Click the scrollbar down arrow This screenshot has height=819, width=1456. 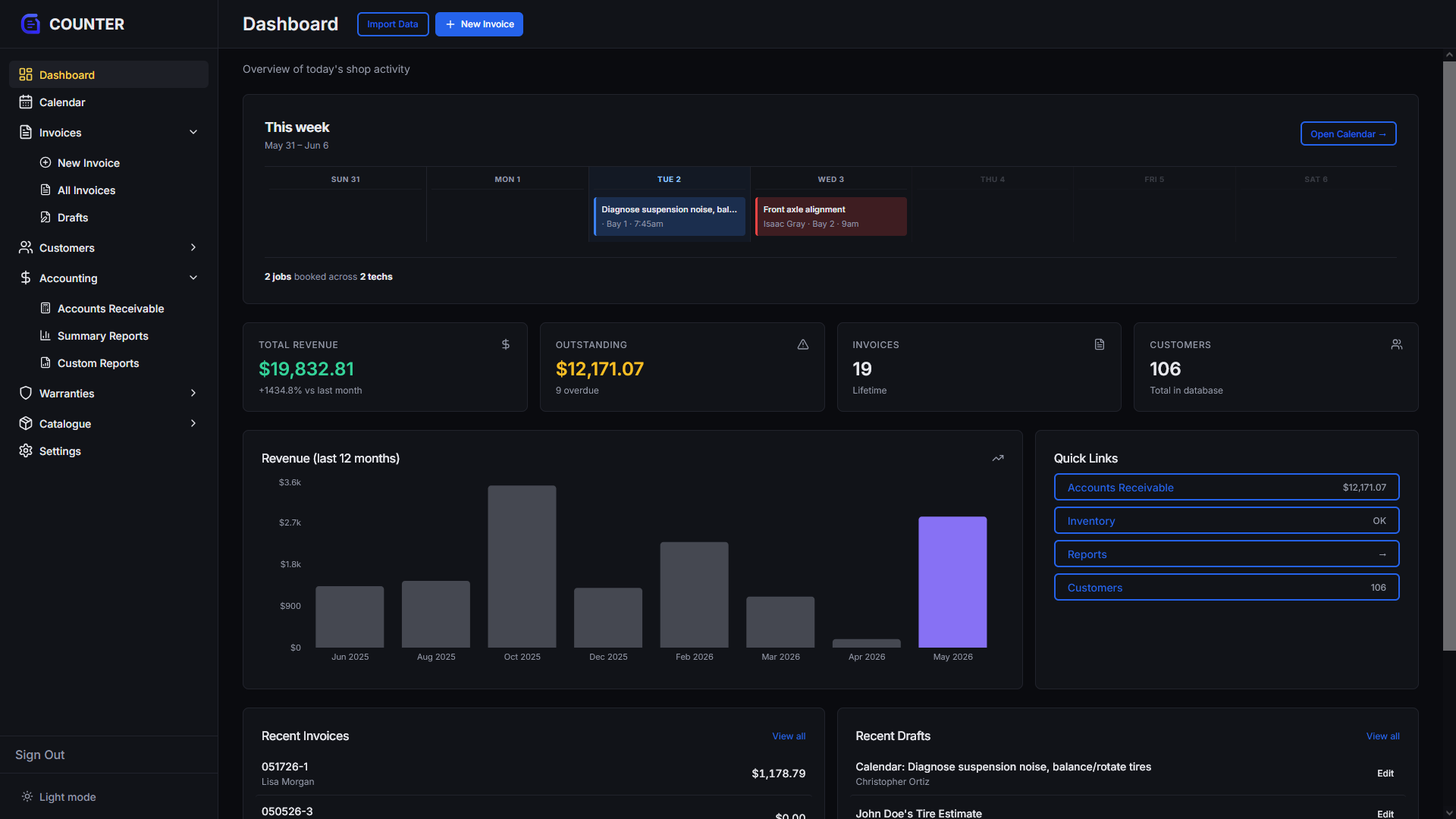tap(1448, 813)
